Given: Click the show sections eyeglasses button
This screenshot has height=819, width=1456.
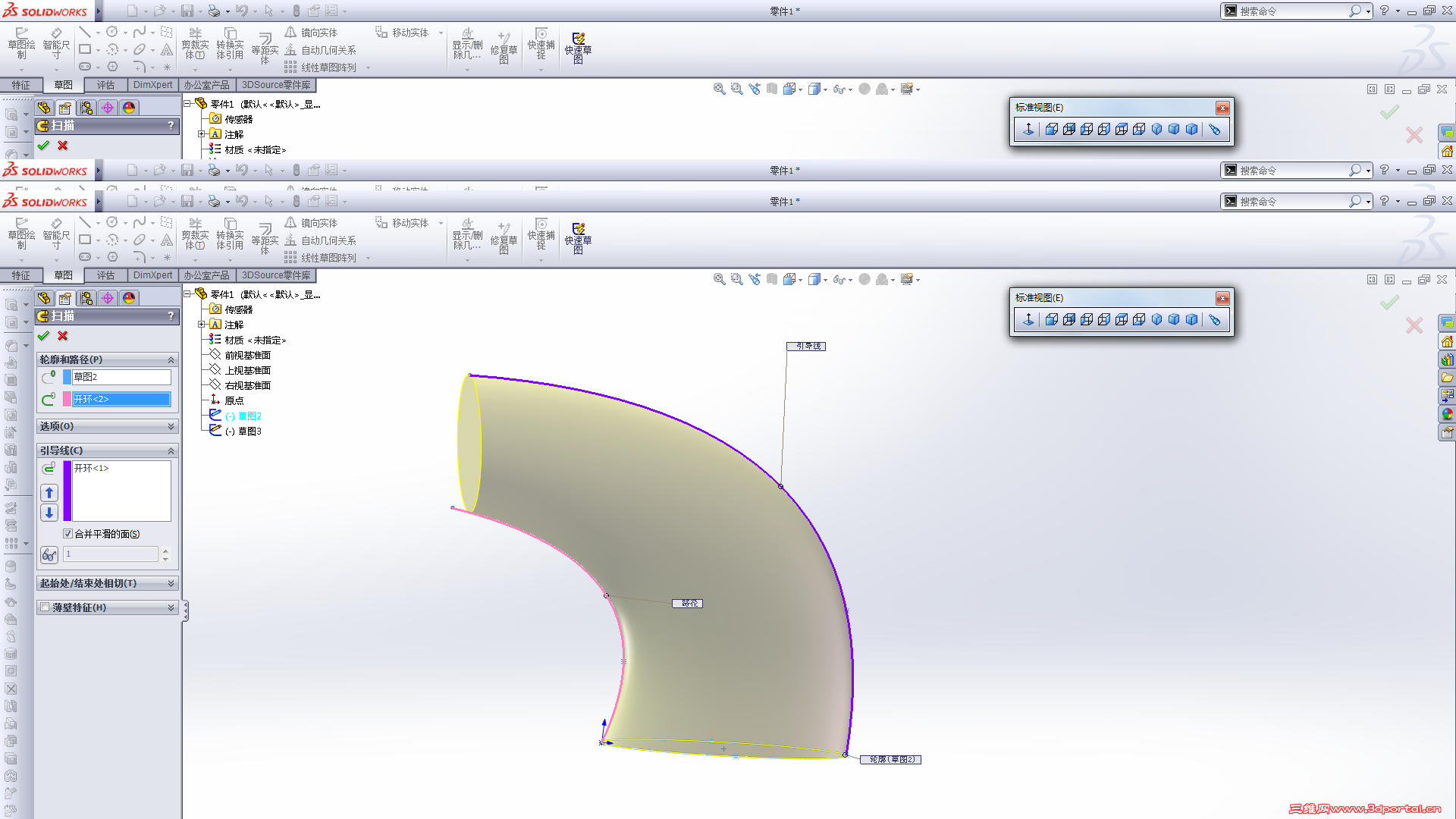Looking at the screenshot, I should click(49, 555).
